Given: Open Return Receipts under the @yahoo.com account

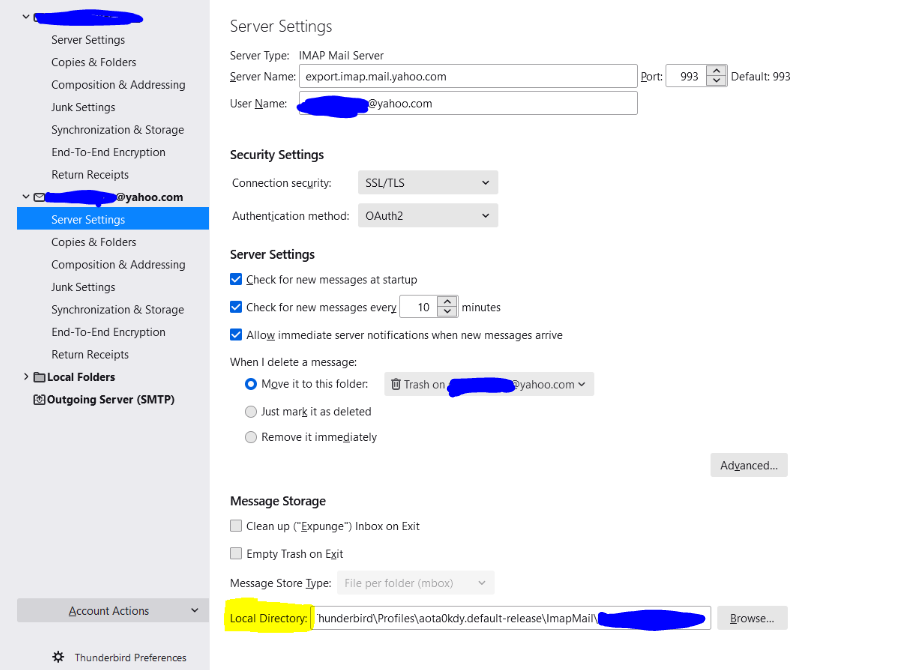Looking at the screenshot, I should 90,354.
